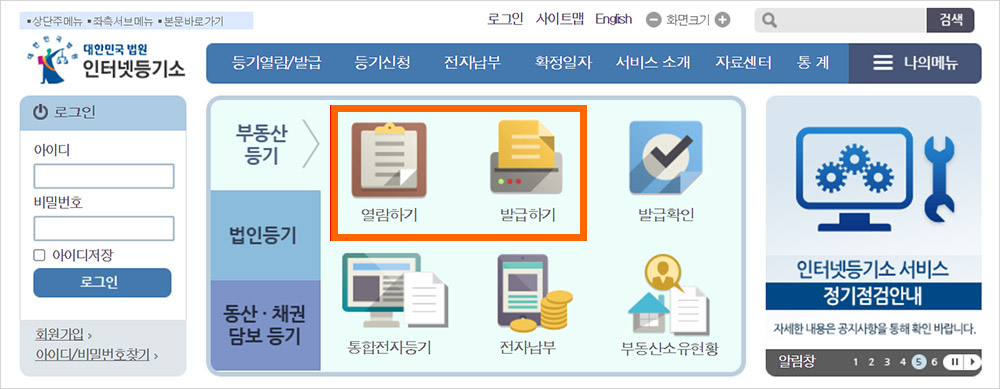This screenshot has width=1000, height=389.
Task: Follow the top 로그인 link
Action: pos(505,19)
